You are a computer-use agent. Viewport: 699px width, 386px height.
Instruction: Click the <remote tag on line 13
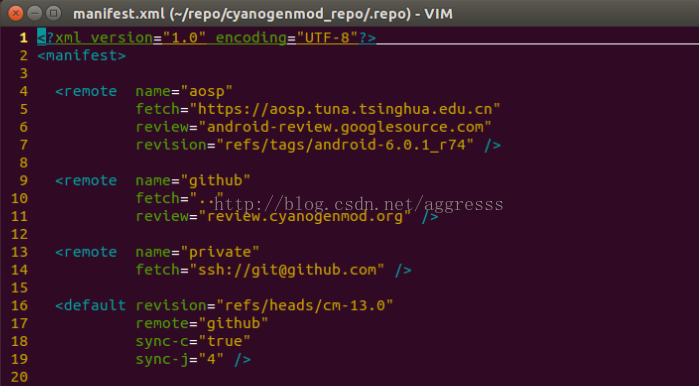(x=86, y=252)
